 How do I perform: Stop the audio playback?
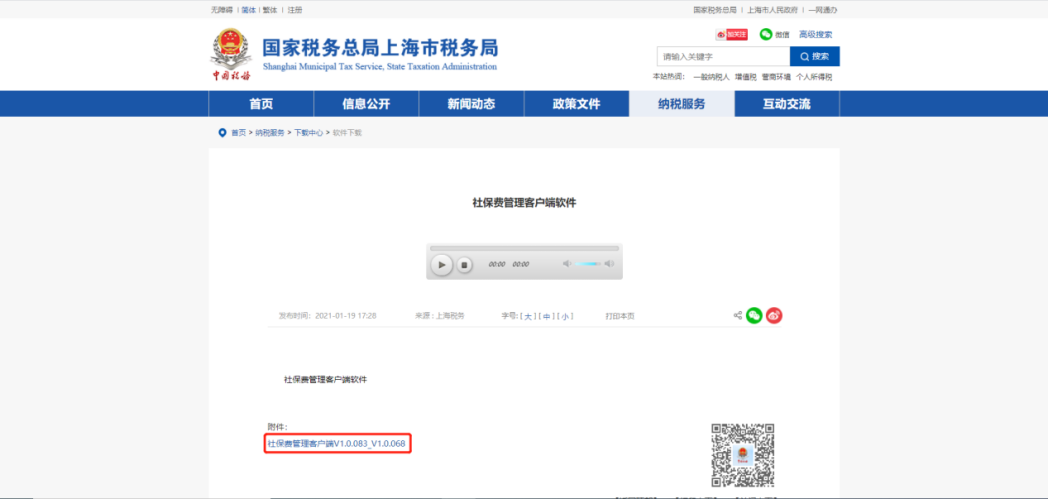click(464, 265)
